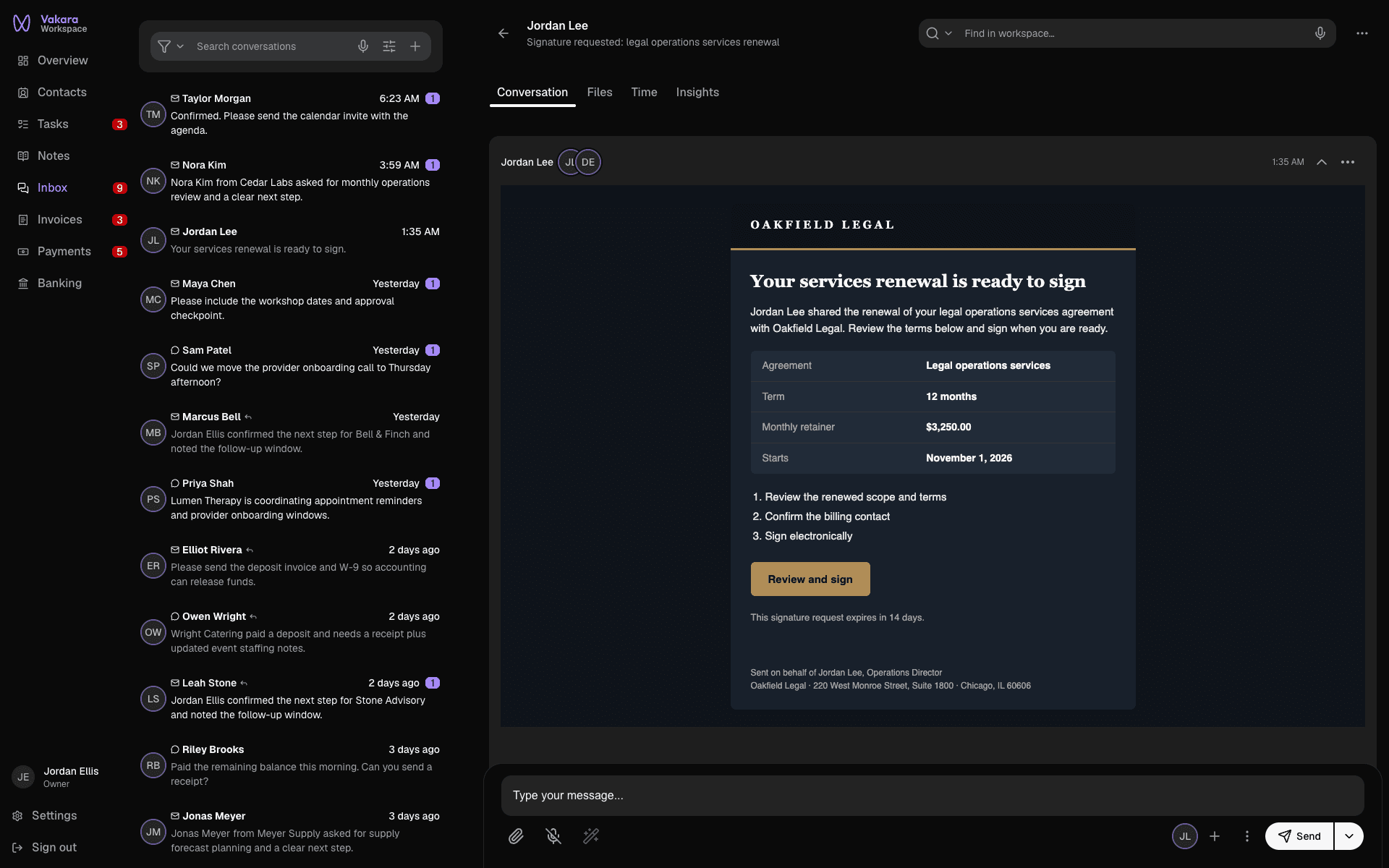
Task: Click the workspace search voice microphone
Action: 1320,33
